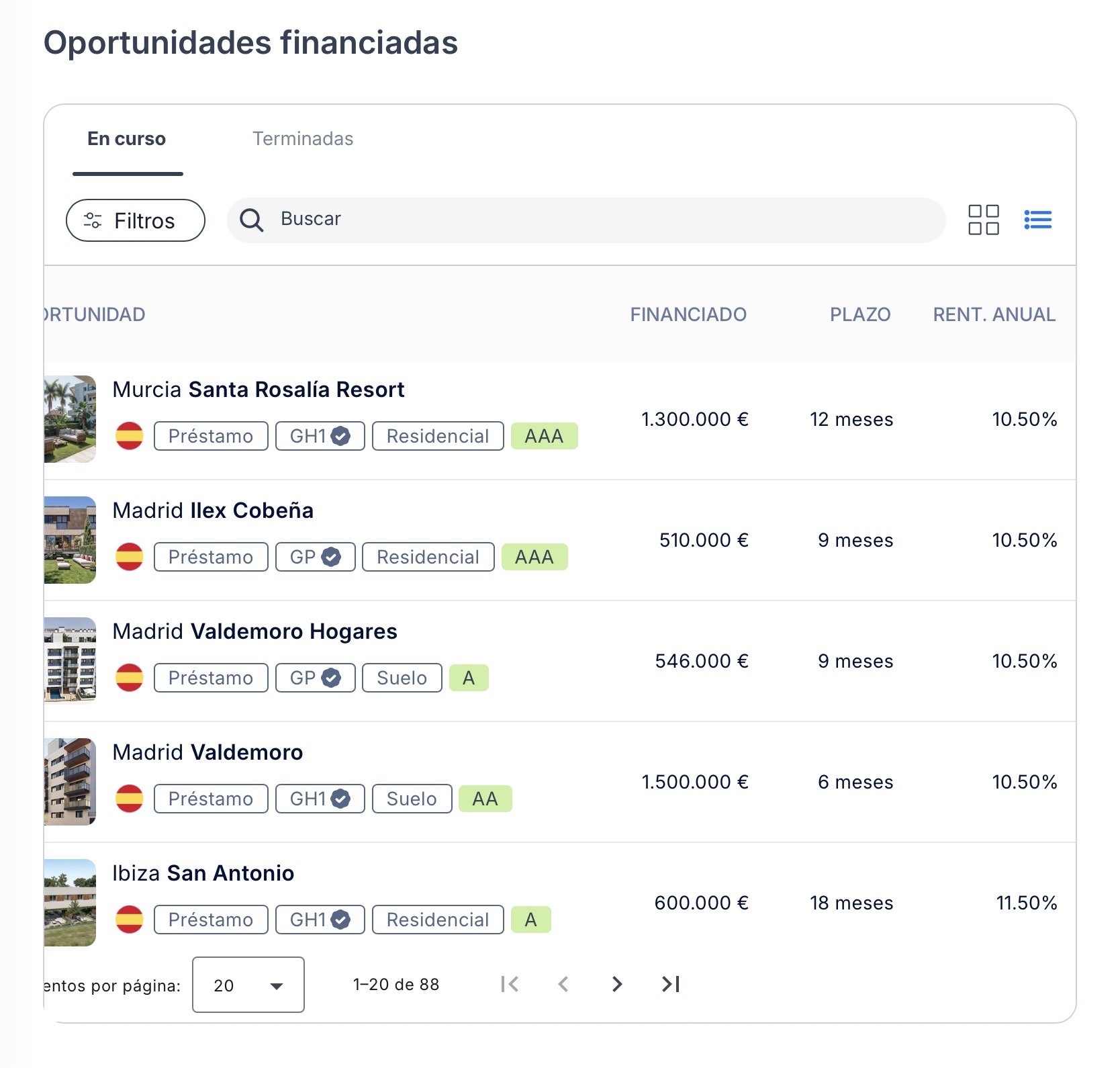Click verified badge on San Antonio GH1 tag
This screenshot has width=1120, height=1068.
click(341, 920)
